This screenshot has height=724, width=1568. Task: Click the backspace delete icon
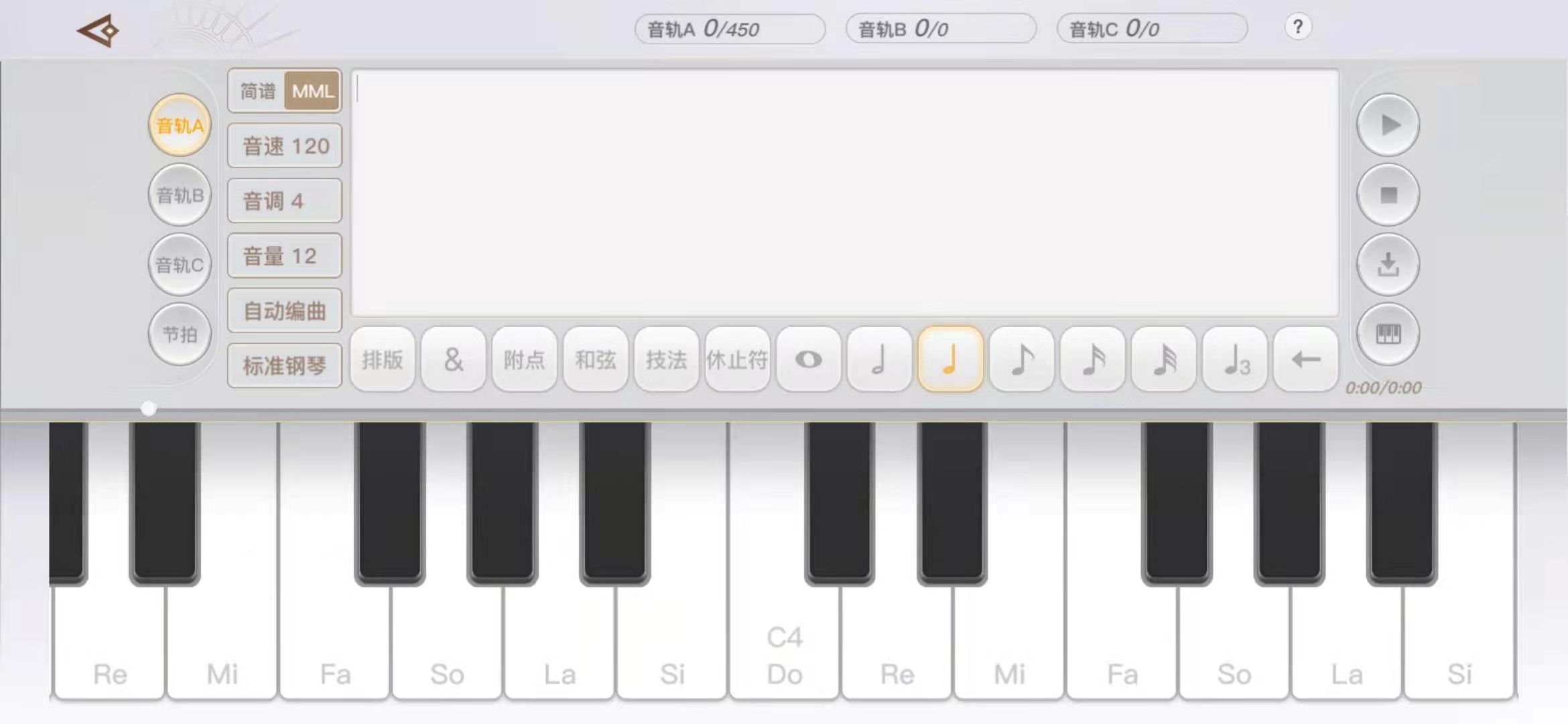pyautogui.click(x=1305, y=360)
